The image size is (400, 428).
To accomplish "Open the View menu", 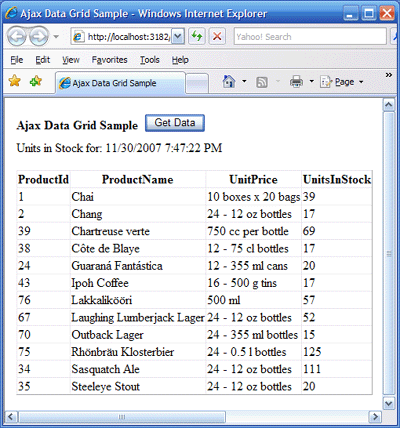I will (x=71, y=60).
